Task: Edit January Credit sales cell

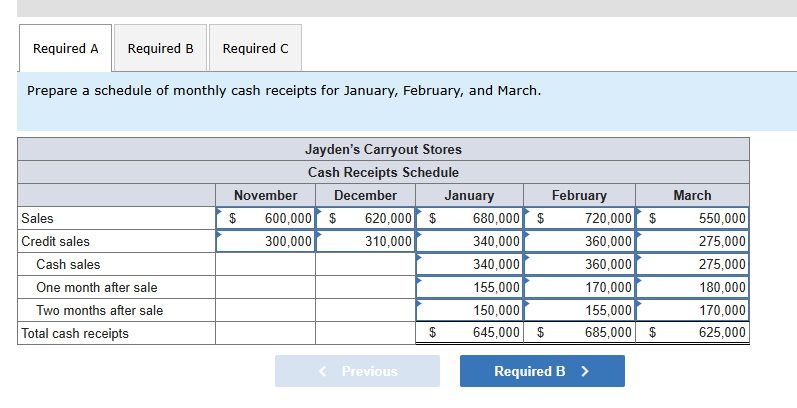Action: (470, 241)
